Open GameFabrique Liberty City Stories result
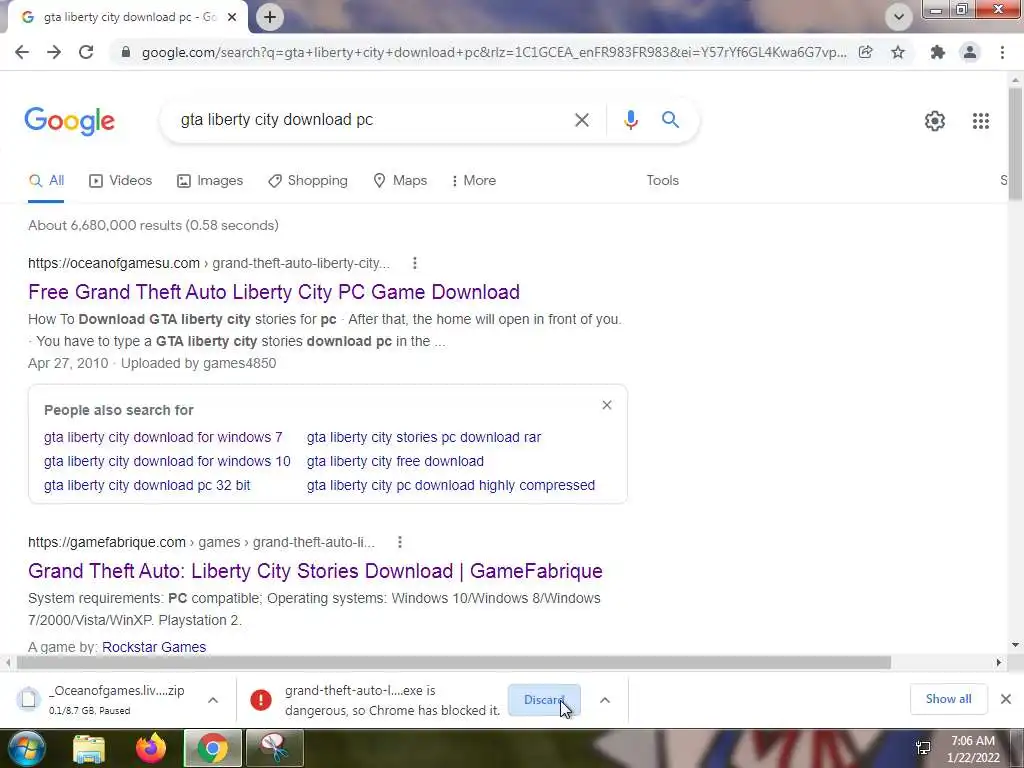1024x768 pixels. click(x=315, y=571)
